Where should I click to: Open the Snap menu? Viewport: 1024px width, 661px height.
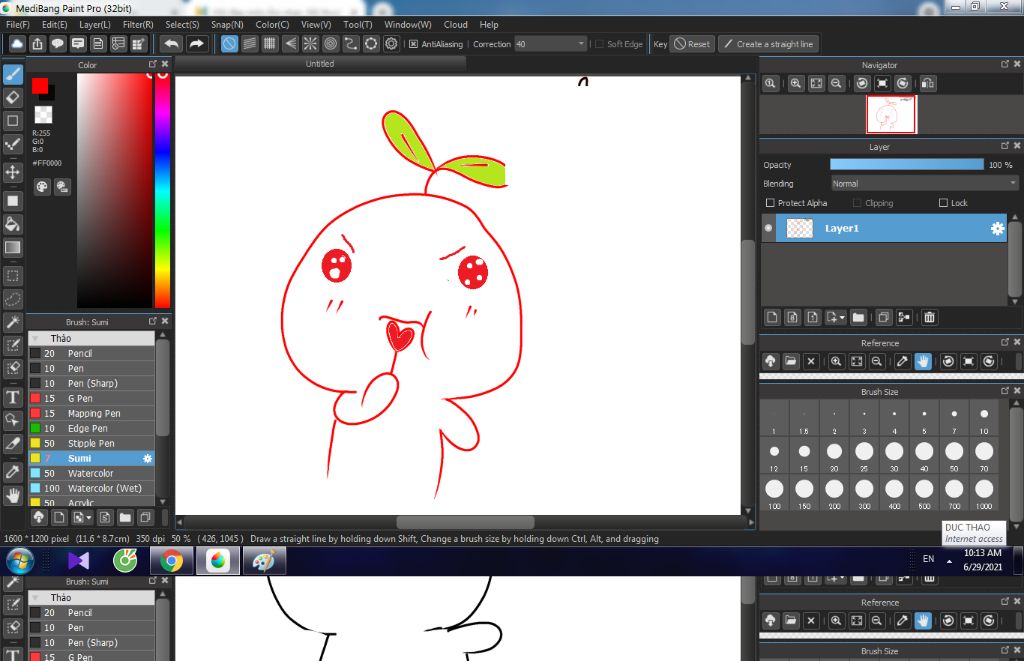pos(227,25)
